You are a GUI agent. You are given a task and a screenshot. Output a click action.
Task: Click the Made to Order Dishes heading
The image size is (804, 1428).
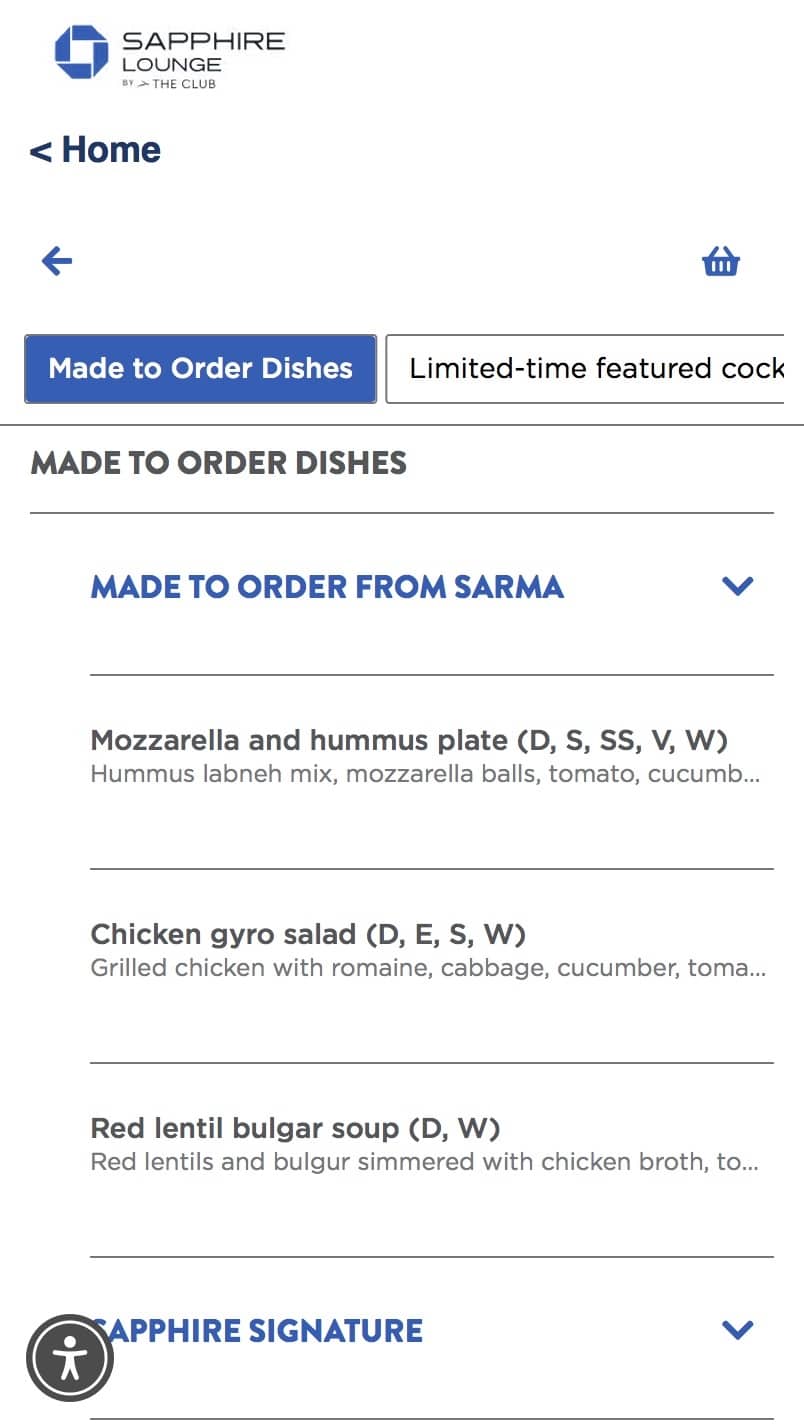point(219,463)
